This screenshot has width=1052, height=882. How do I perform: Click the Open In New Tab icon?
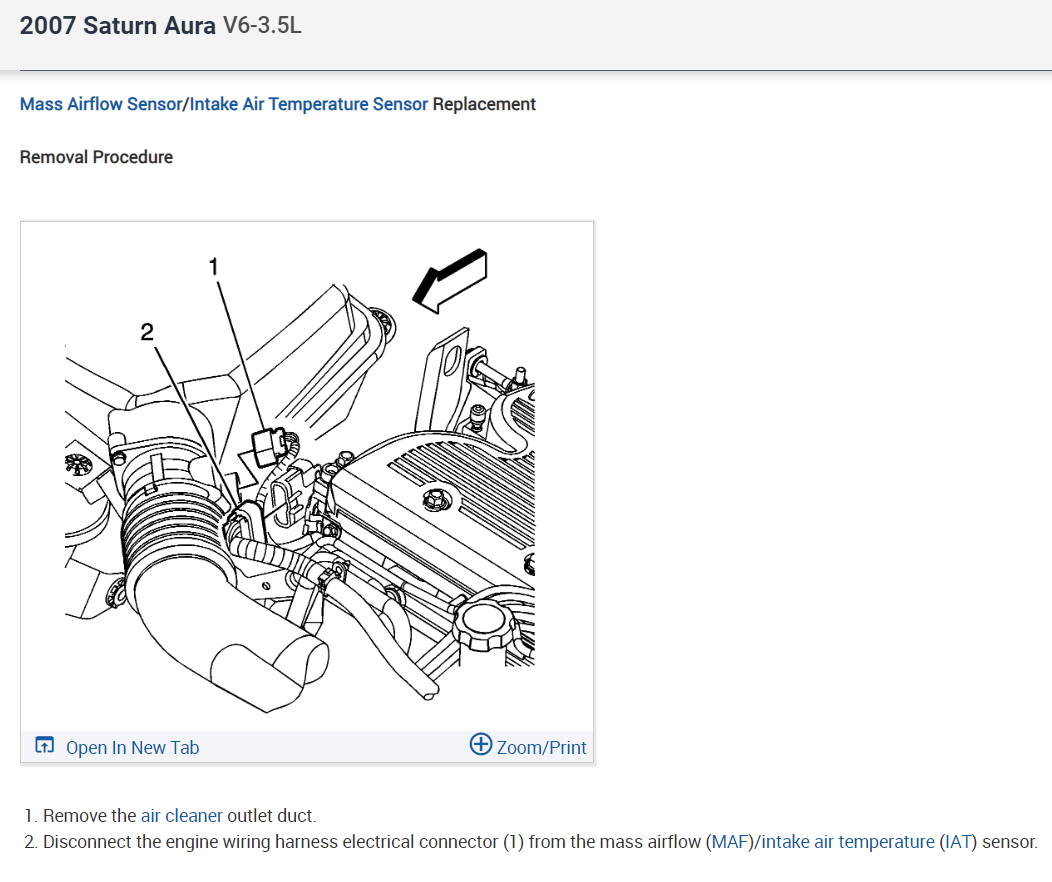(44, 746)
